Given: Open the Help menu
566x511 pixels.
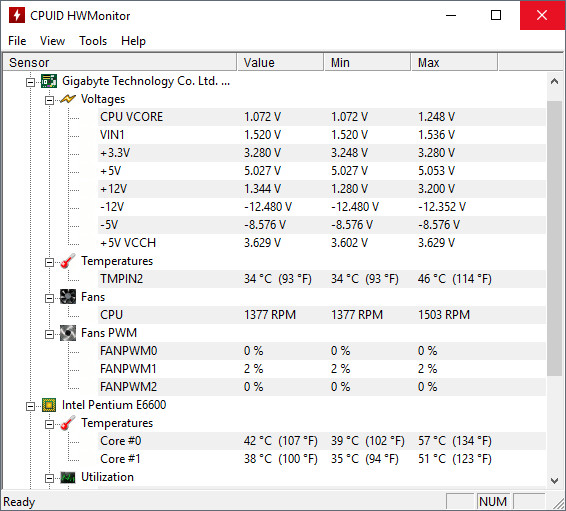Looking at the screenshot, I should tap(133, 41).
